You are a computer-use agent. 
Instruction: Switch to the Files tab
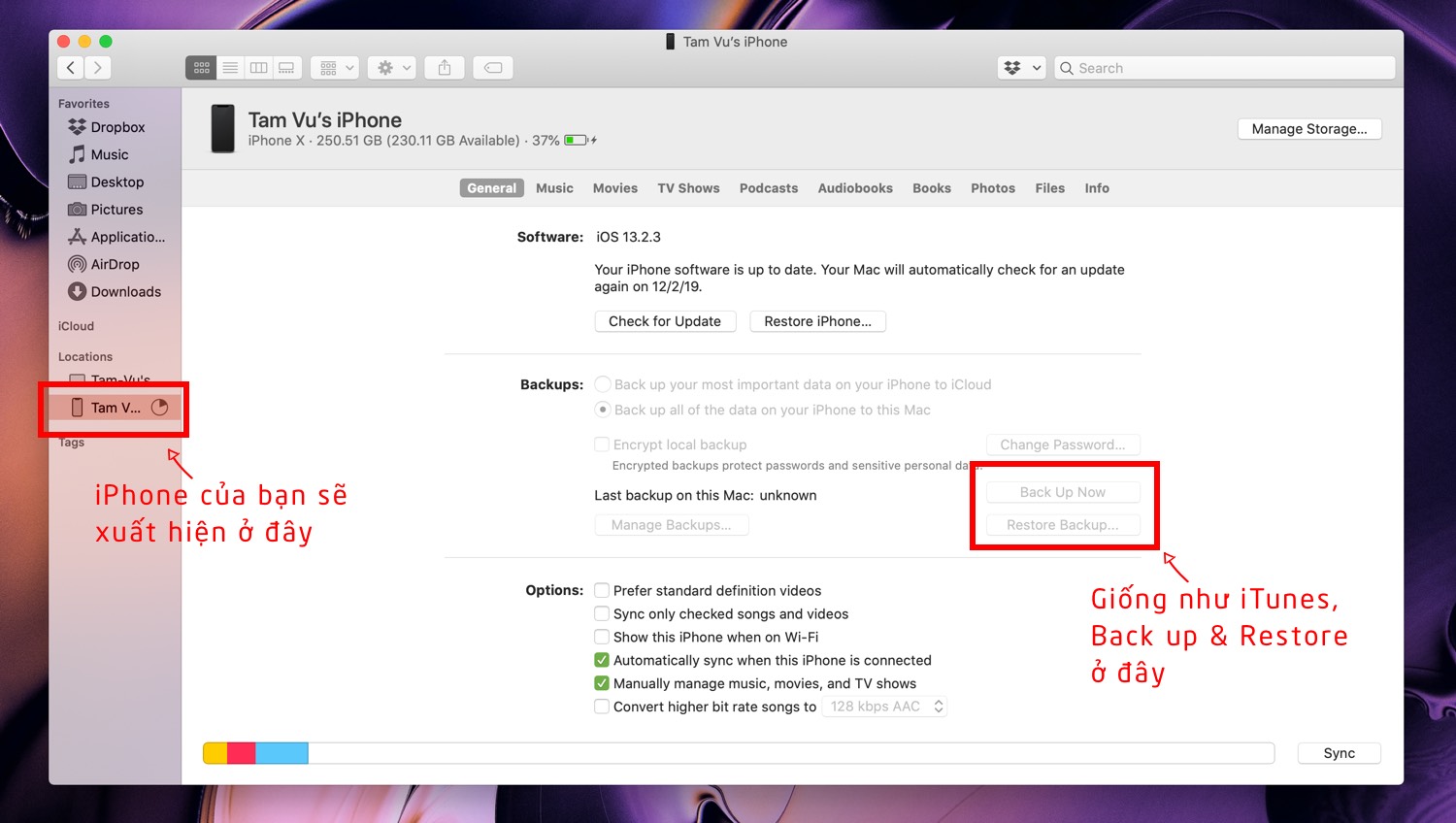(1049, 188)
